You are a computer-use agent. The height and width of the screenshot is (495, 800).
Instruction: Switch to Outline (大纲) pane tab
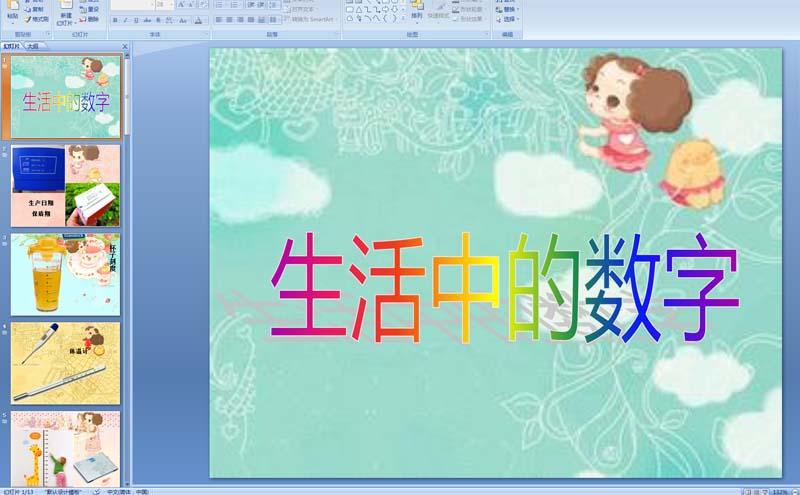33,46
